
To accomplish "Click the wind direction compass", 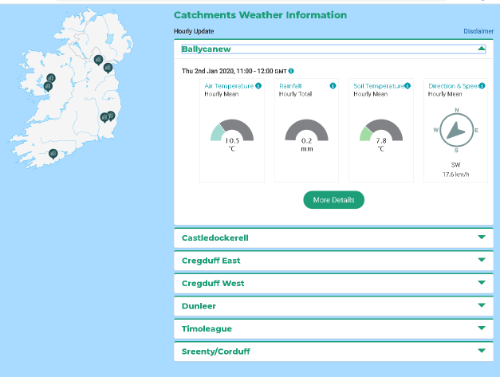I will 456,130.
